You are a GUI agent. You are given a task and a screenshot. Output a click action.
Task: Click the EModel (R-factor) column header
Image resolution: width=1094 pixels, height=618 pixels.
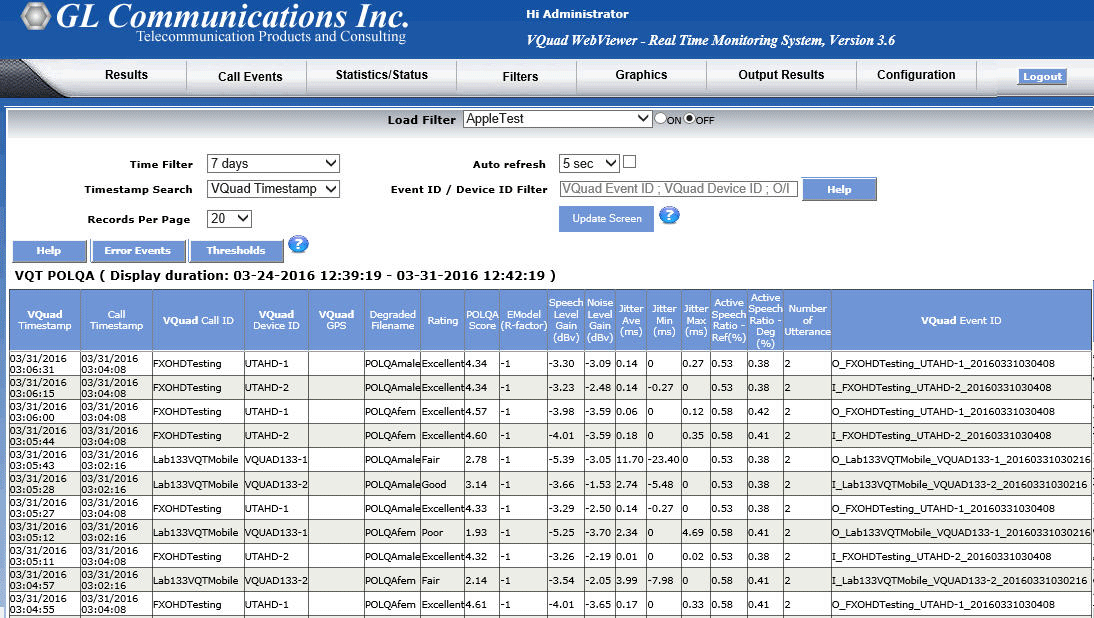click(x=523, y=320)
